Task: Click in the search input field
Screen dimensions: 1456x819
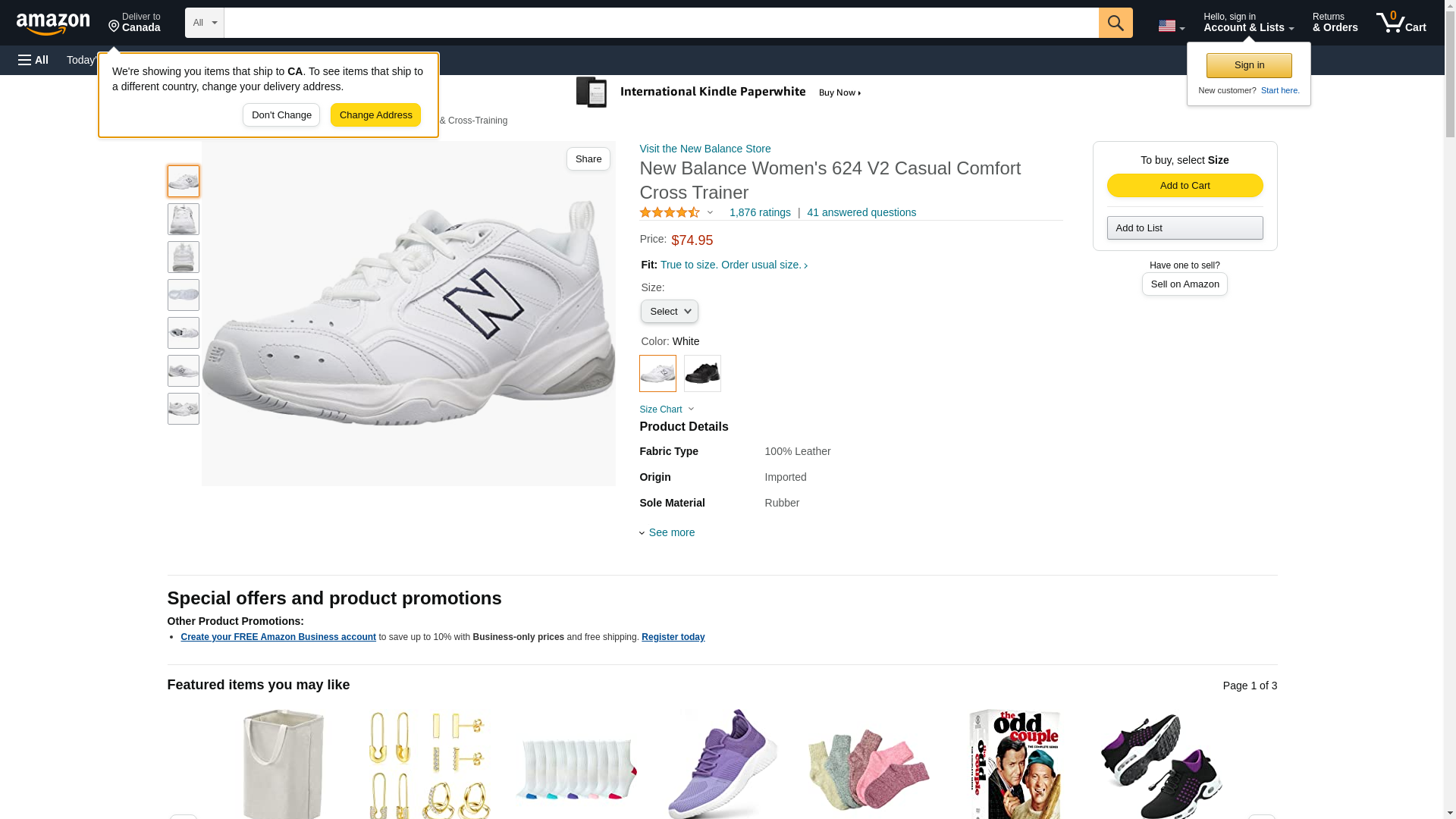Action: (661, 23)
